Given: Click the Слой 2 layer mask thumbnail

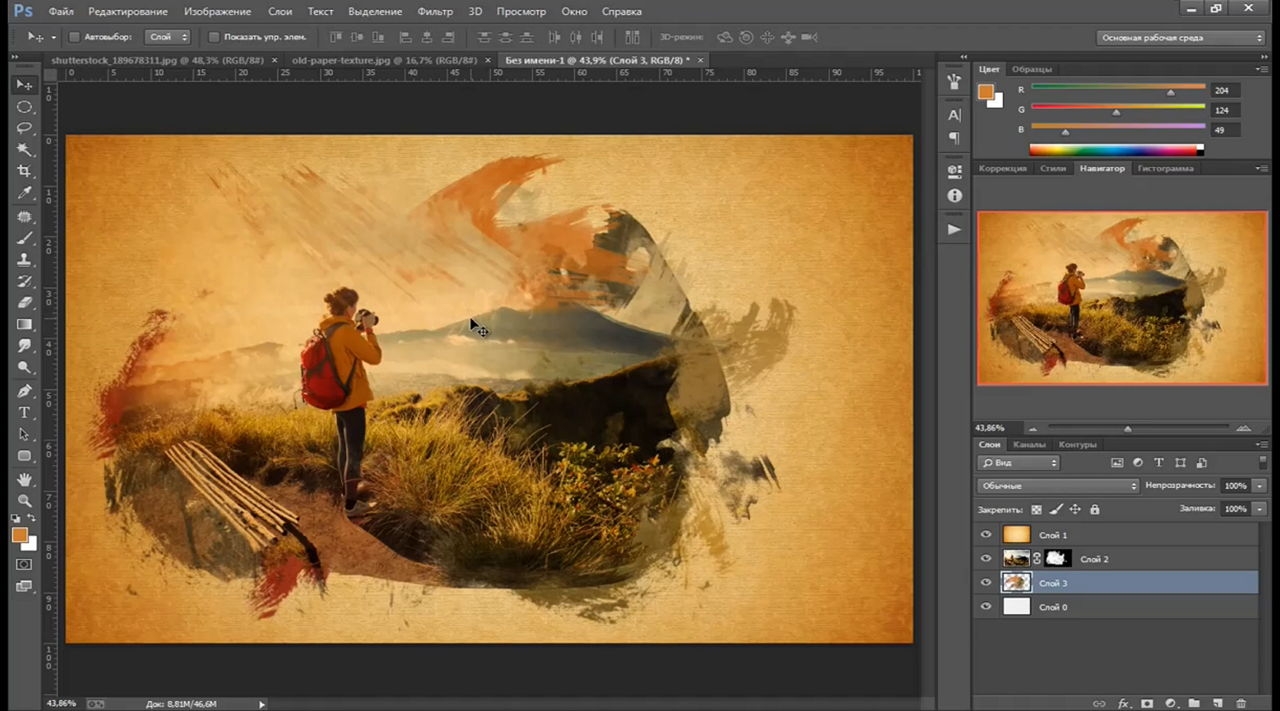Looking at the screenshot, I should 1057,559.
